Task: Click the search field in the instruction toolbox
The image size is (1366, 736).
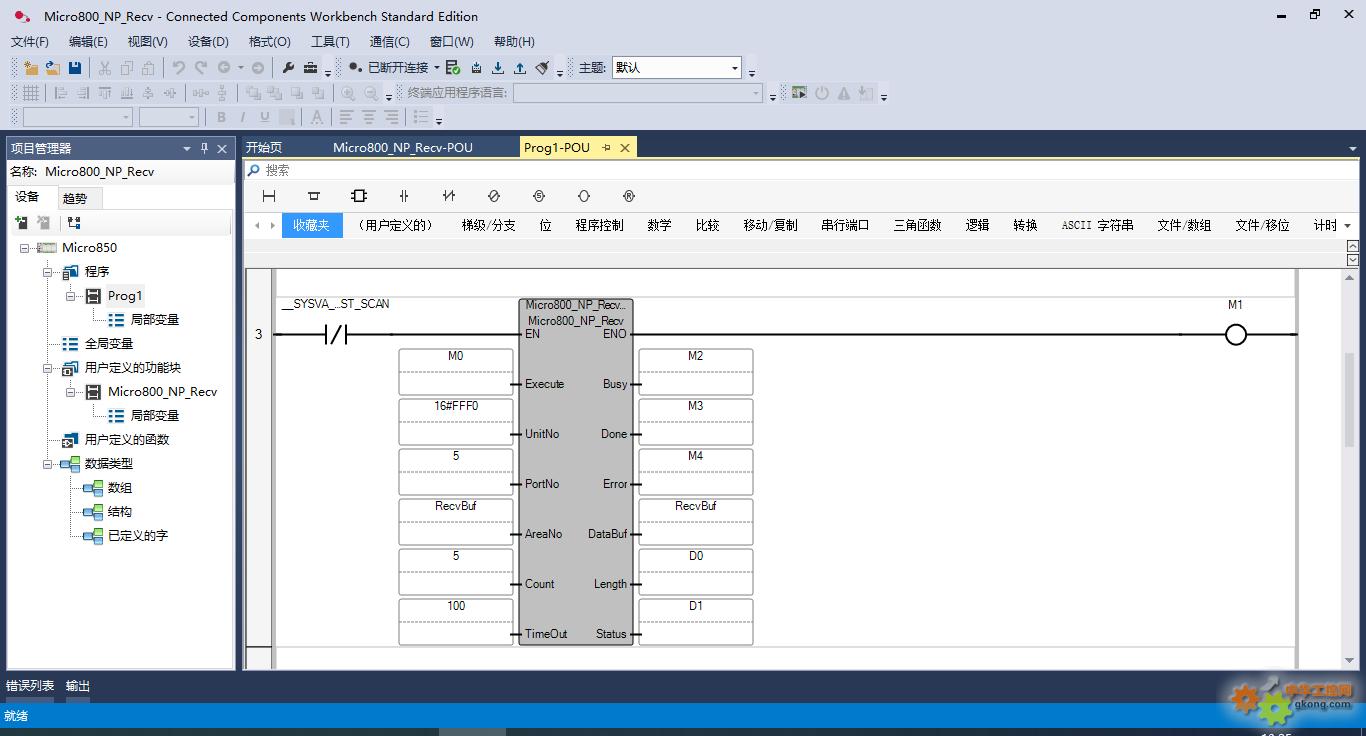Action: click(x=802, y=171)
